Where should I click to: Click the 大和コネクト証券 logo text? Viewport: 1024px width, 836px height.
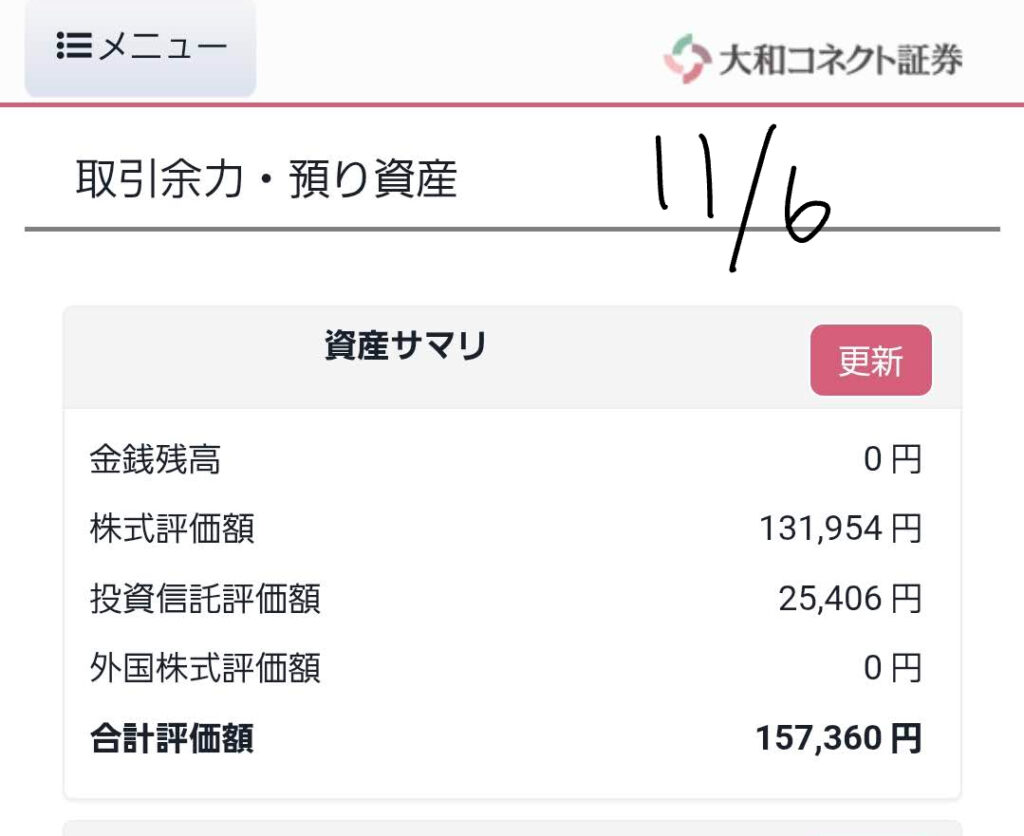(x=840, y=60)
